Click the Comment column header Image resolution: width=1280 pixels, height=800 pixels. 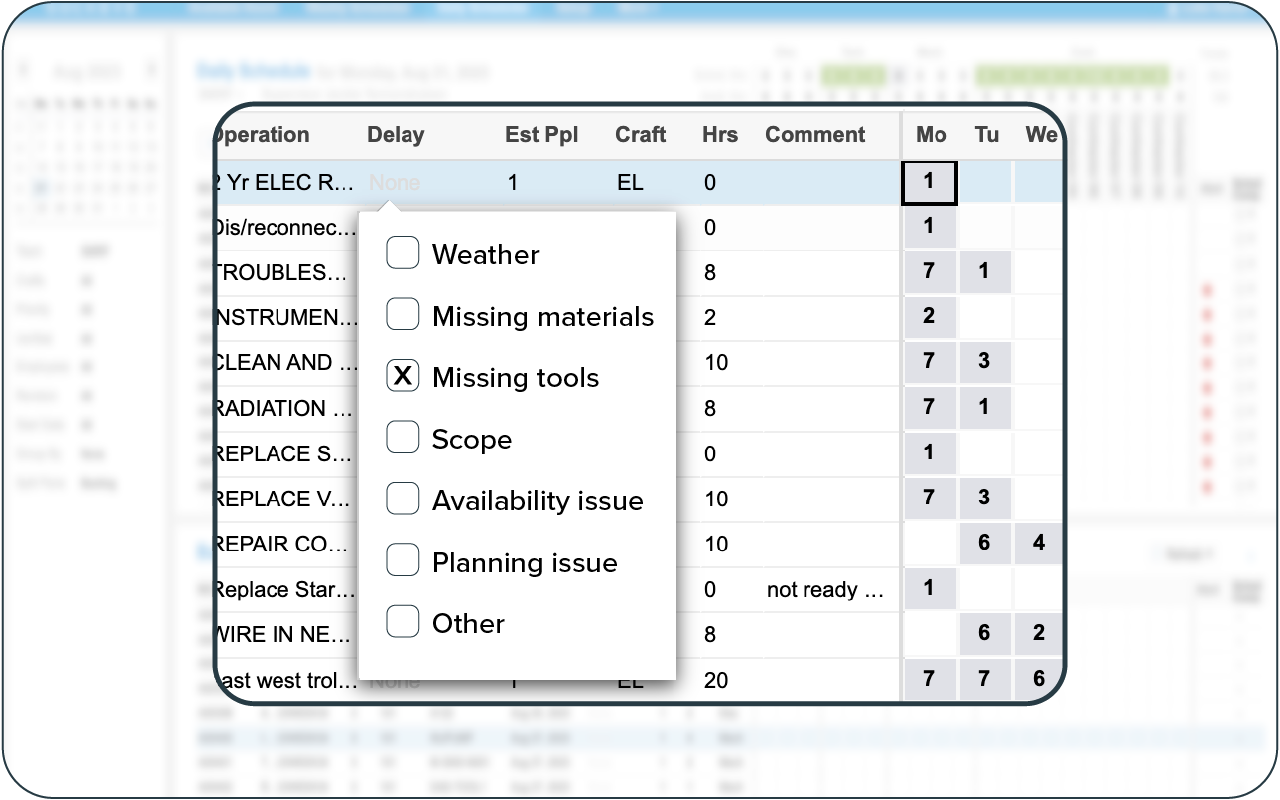pos(815,134)
